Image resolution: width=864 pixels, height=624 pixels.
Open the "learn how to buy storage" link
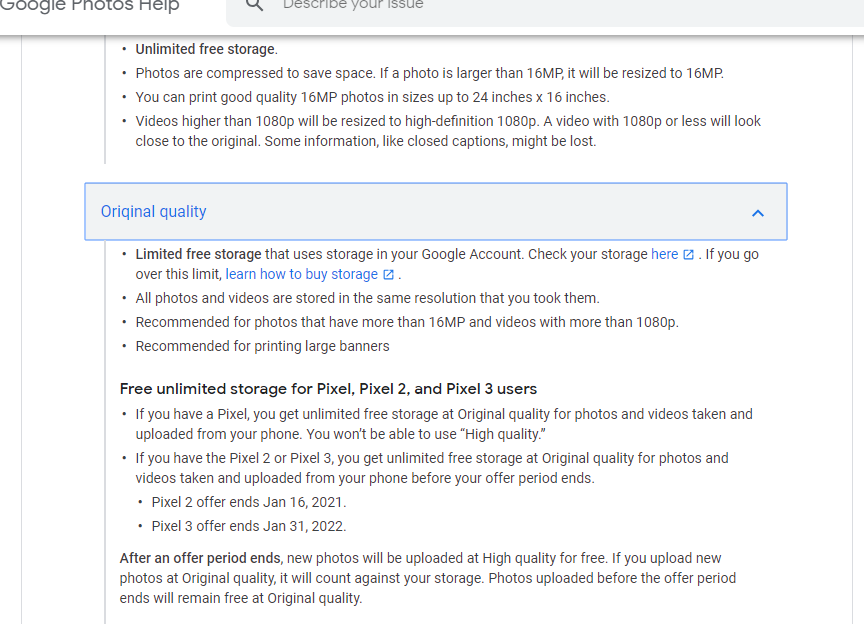301,274
